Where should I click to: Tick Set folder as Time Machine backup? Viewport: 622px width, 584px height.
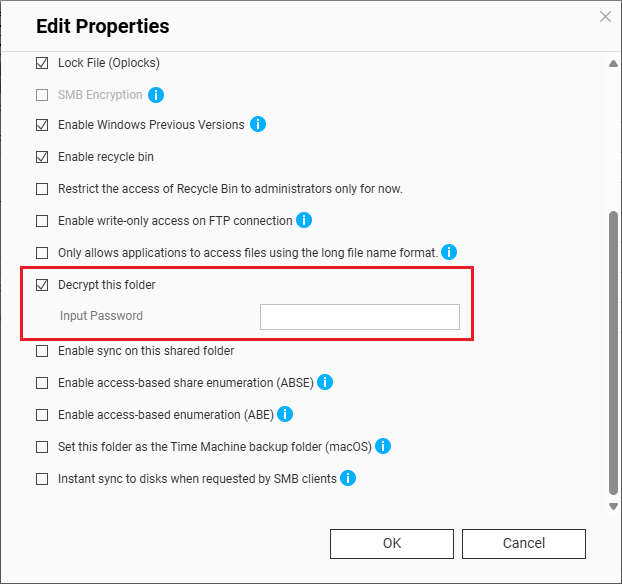point(42,447)
